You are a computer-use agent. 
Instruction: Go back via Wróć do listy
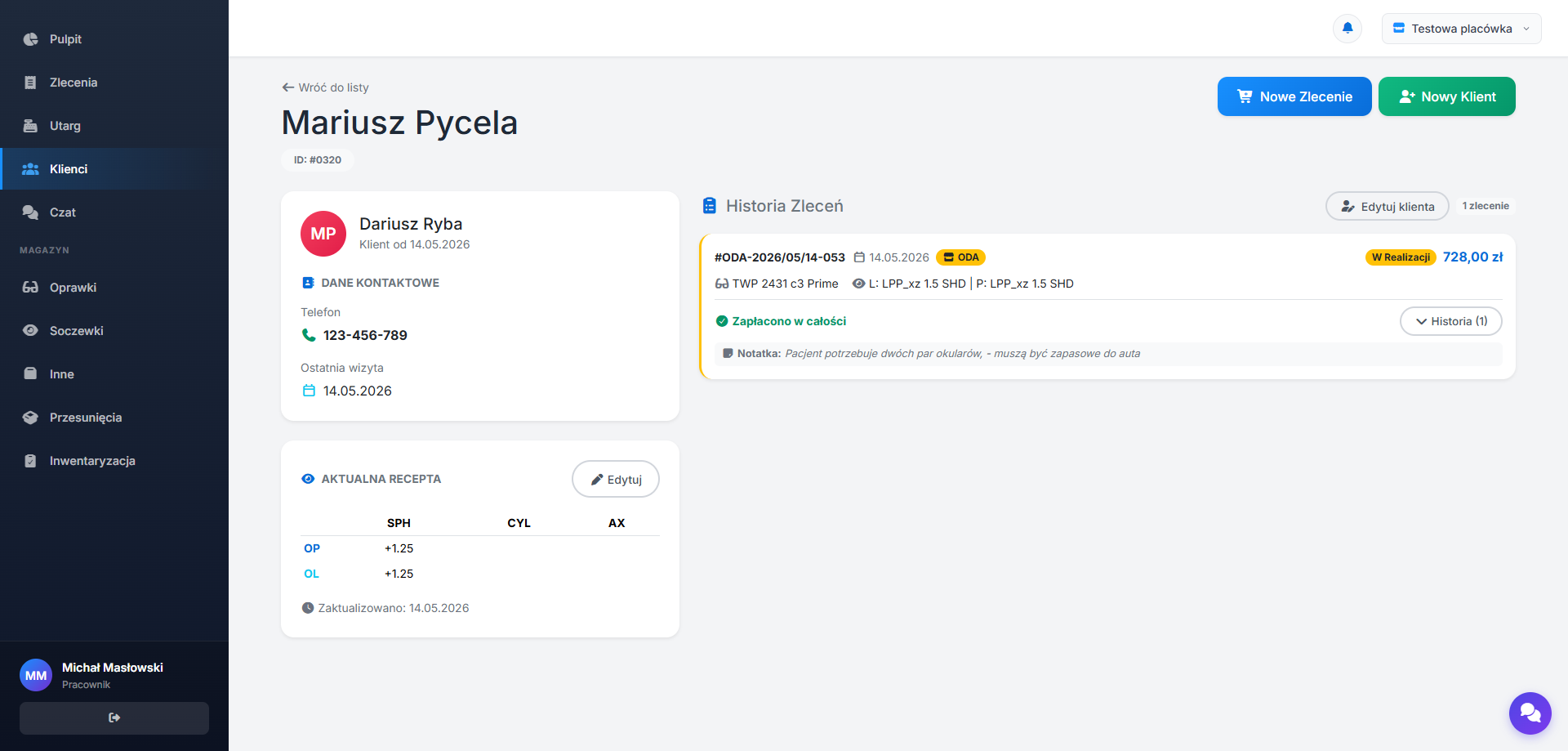[325, 87]
